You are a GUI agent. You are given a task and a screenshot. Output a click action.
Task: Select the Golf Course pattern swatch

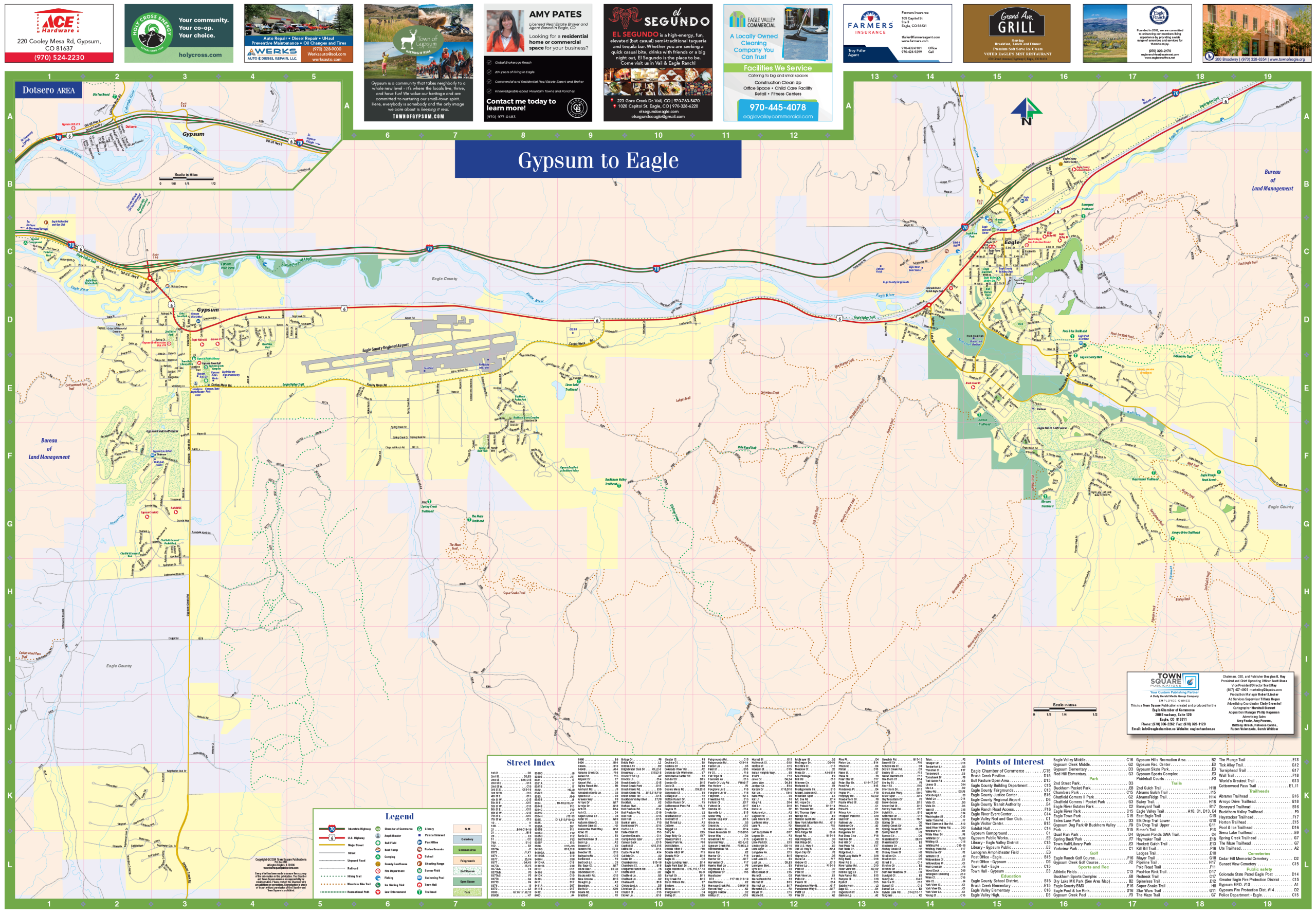pos(468,871)
